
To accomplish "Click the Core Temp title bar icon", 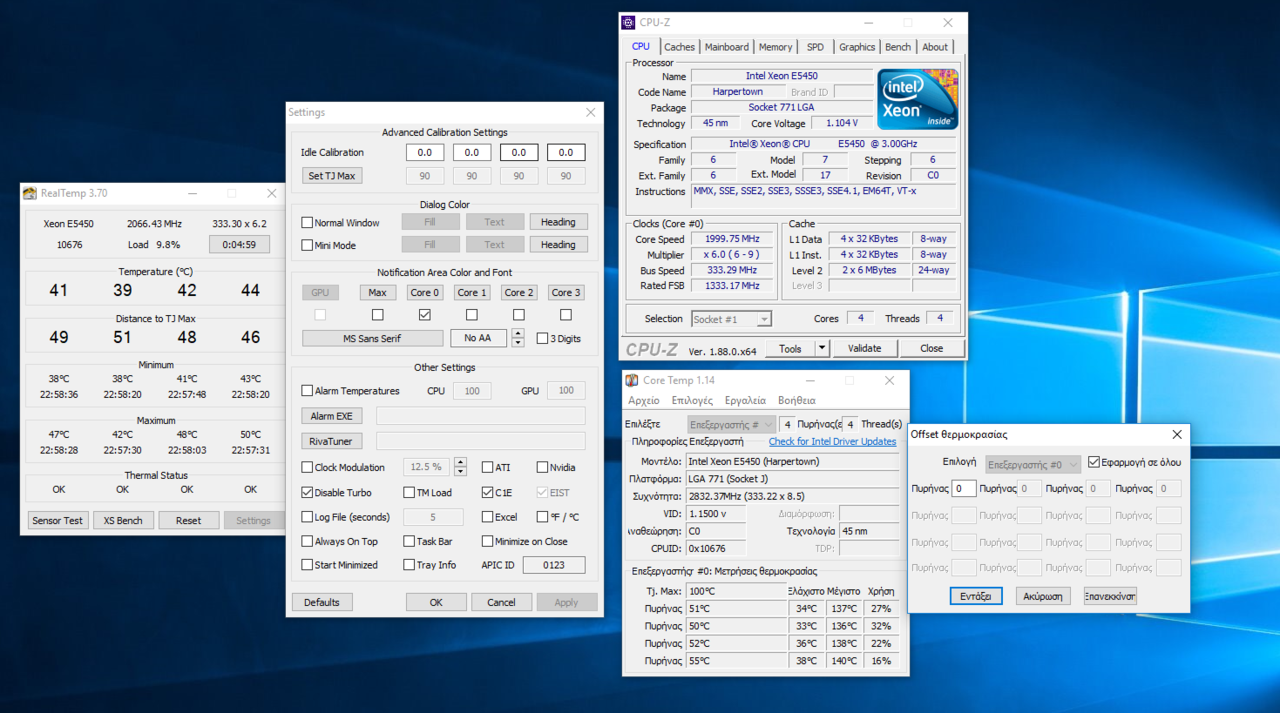I will coord(631,380).
